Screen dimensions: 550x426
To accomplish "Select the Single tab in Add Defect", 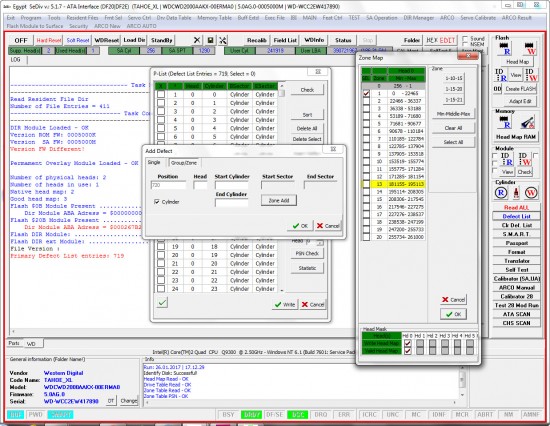I will pyautogui.click(x=154, y=162).
